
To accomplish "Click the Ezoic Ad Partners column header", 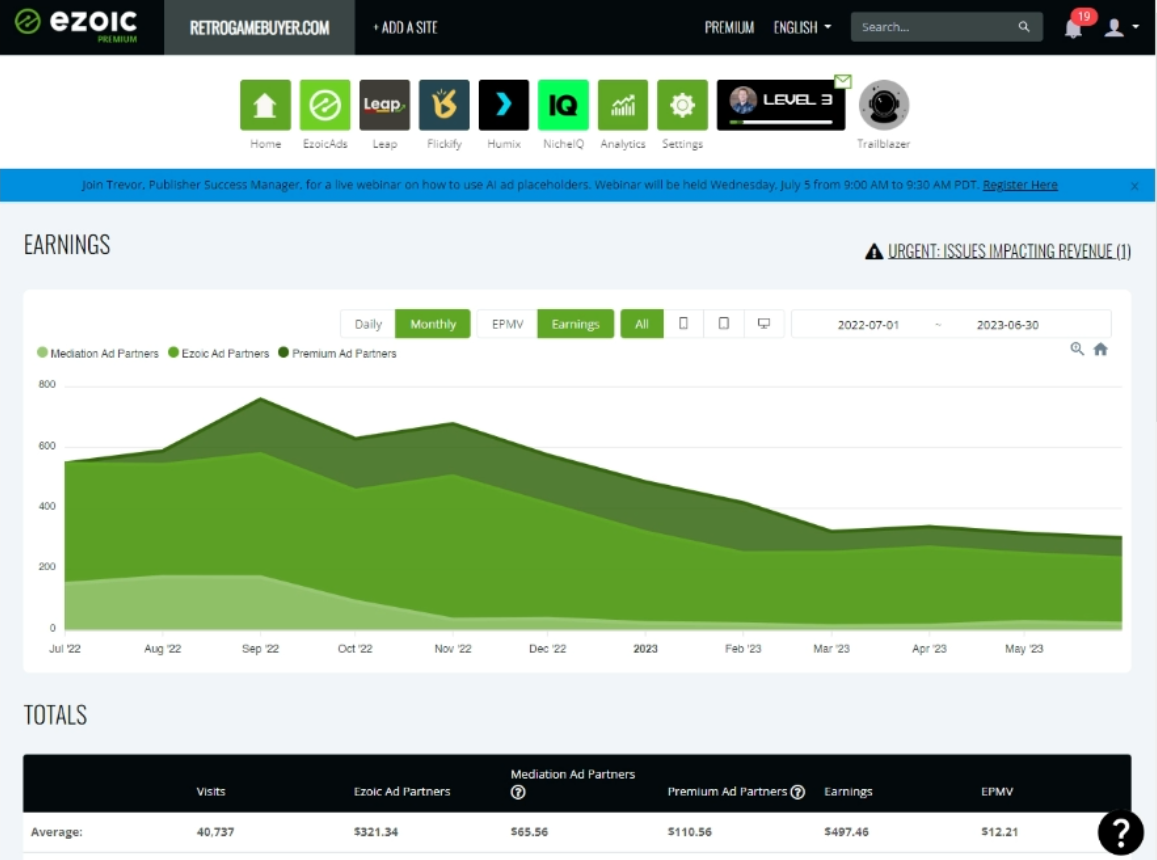I will pos(402,791).
